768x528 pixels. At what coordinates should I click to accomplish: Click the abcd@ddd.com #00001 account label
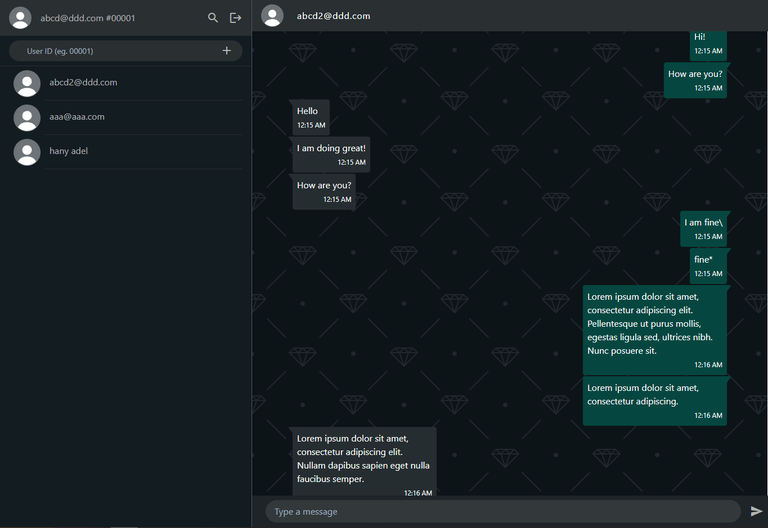(x=88, y=18)
